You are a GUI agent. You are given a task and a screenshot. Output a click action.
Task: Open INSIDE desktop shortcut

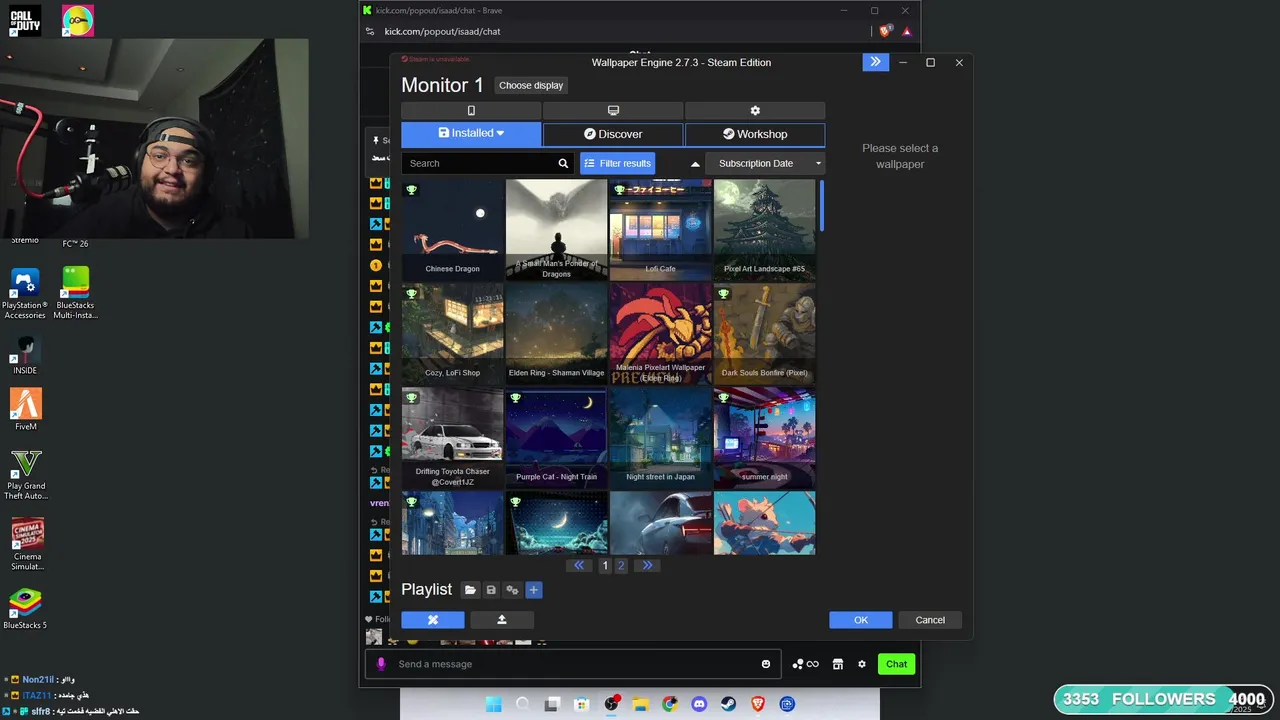[25, 355]
